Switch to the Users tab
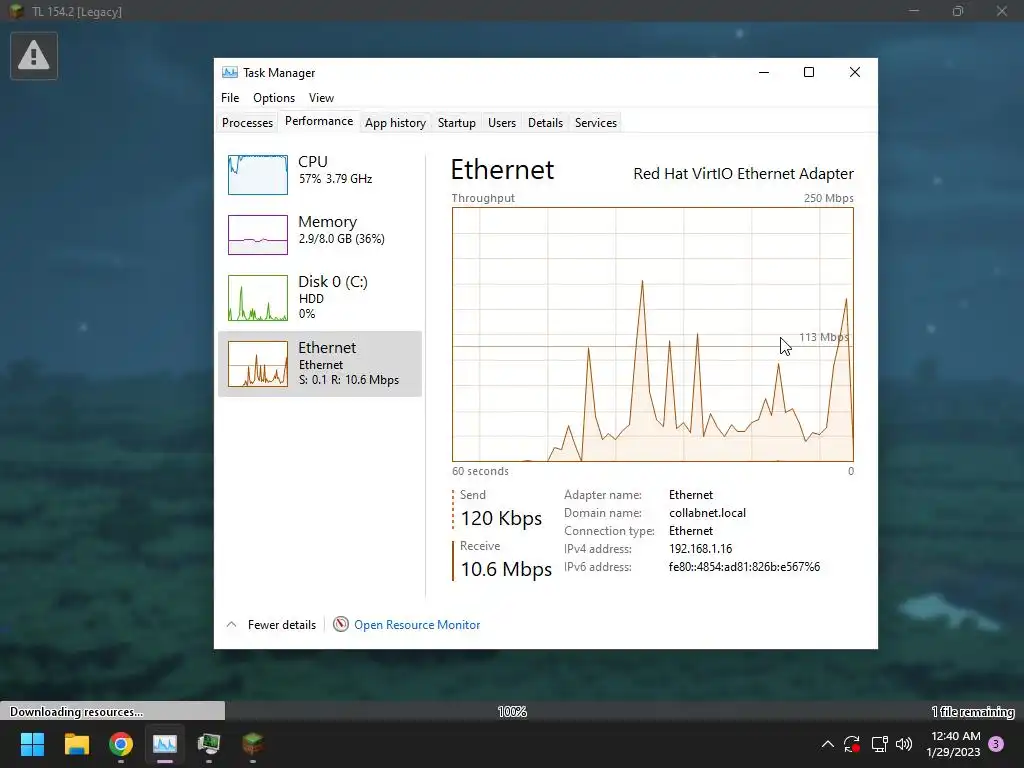Screen dimensions: 1024x768 502,123
